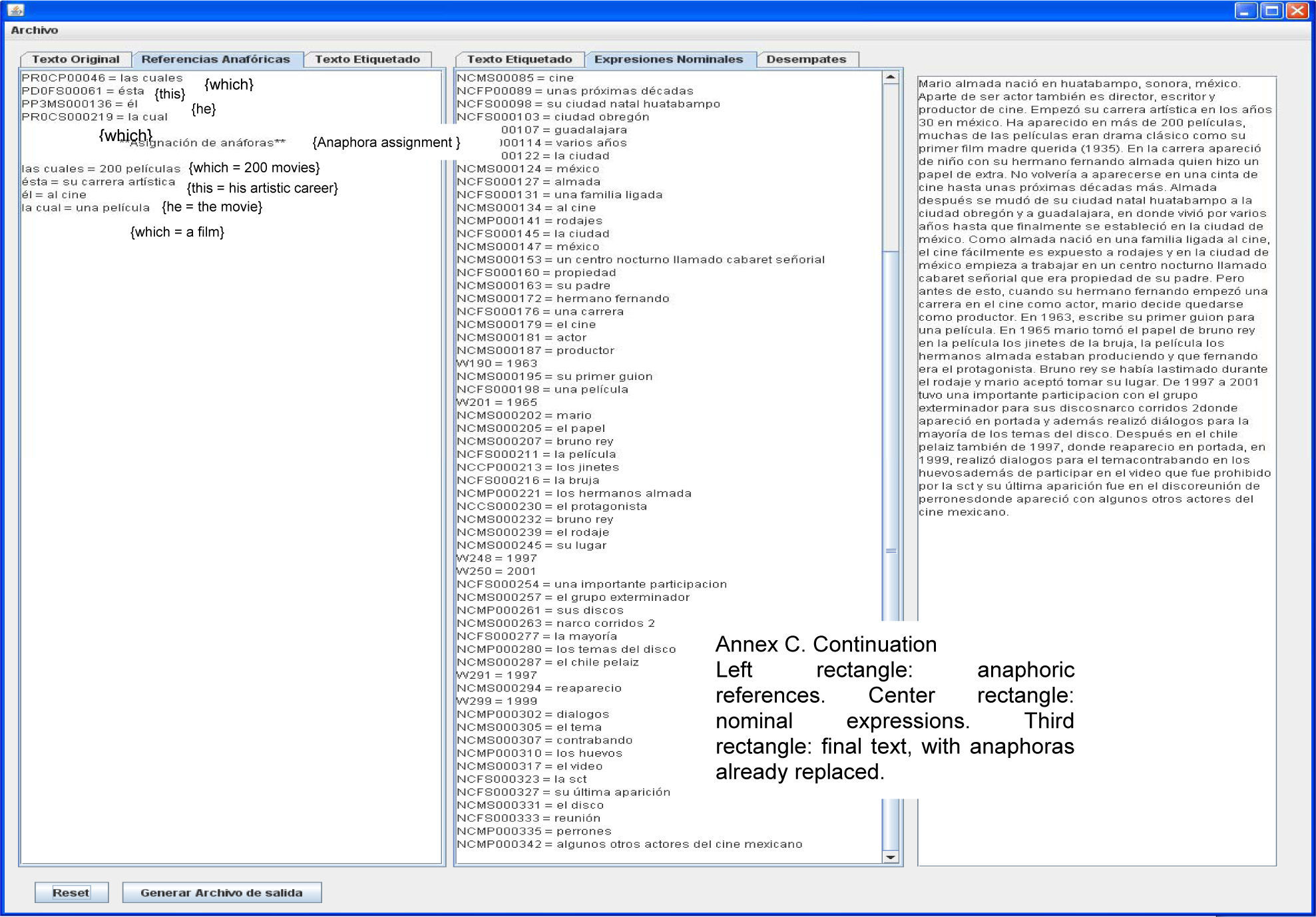Click the entry 'PP3MS000136 = él'

coord(80,104)
